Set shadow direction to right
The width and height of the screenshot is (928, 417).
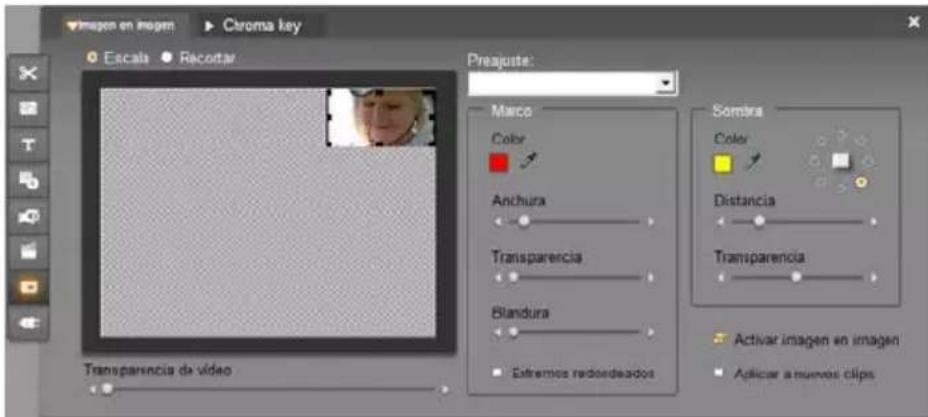click(868, 161)
